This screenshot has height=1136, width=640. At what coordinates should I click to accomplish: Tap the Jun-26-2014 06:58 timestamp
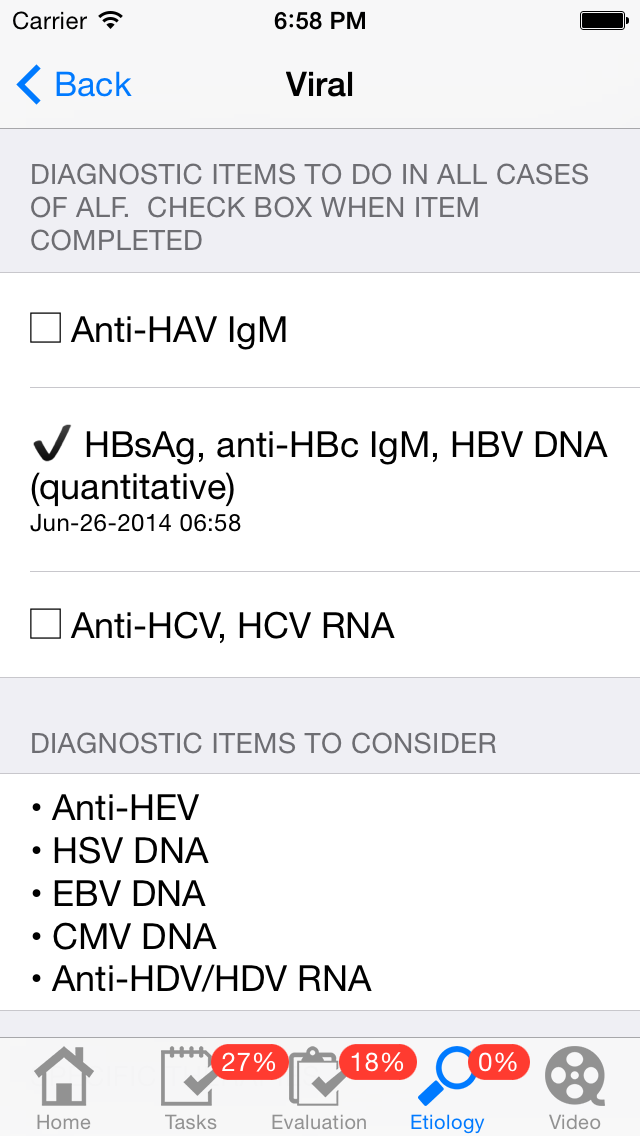pyautogui.click(x=136, y=523)
